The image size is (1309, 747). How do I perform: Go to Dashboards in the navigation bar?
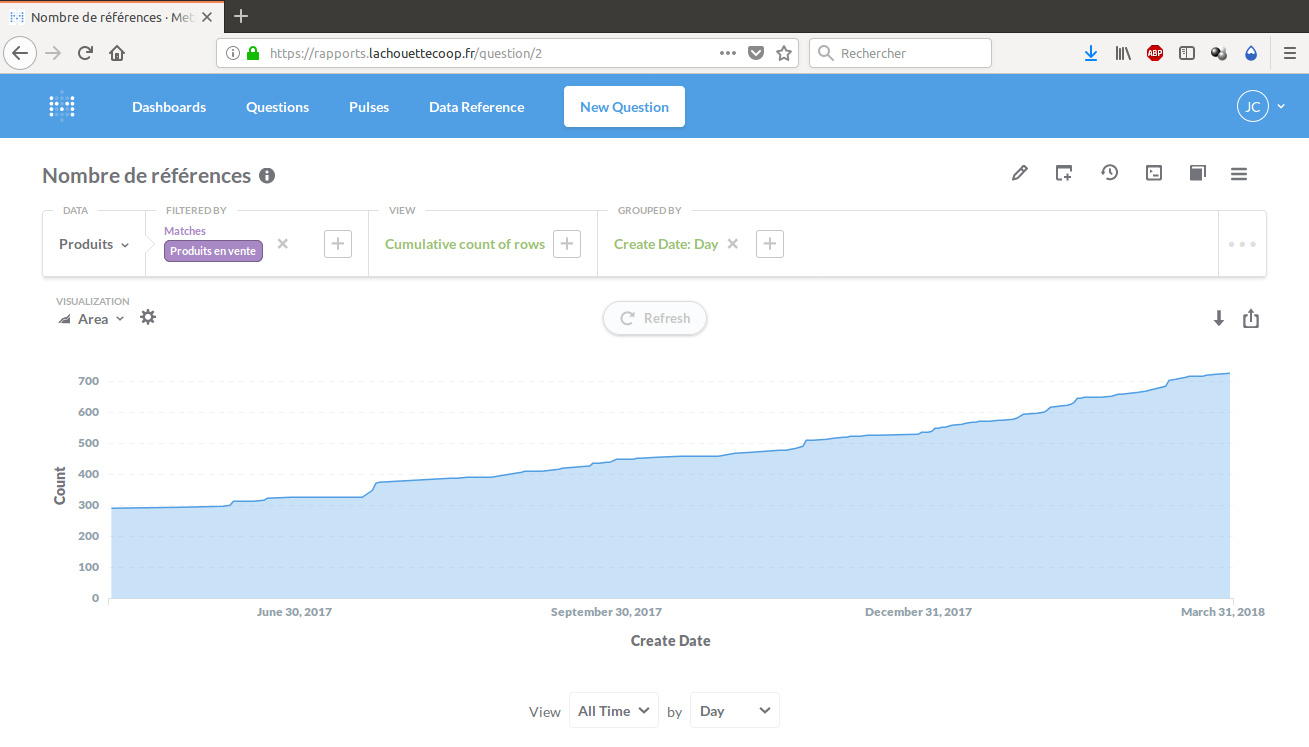tap(169, 107)
